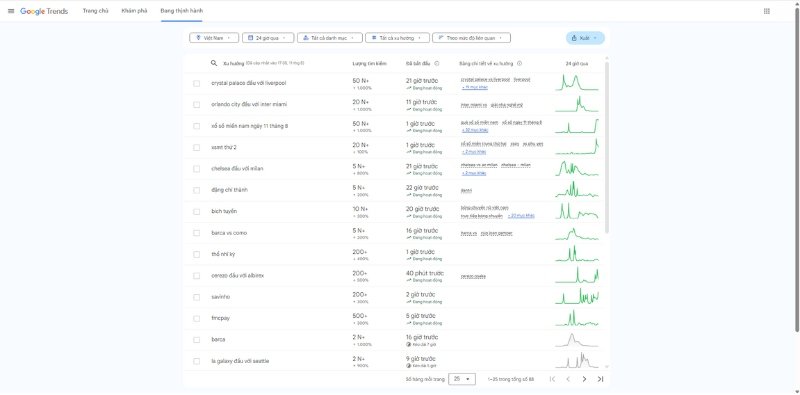Open trend barca vs como

pyautogui.click(x=229, y=233)
